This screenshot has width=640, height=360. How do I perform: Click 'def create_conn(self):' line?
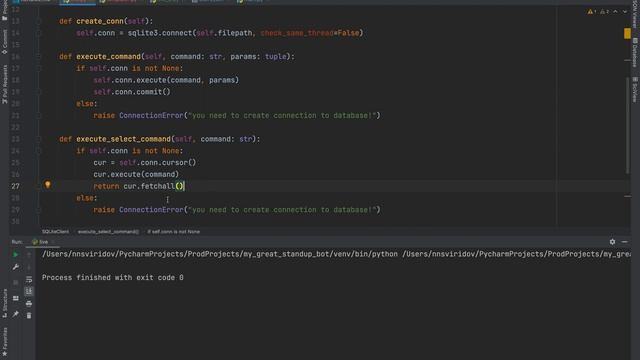106,21
